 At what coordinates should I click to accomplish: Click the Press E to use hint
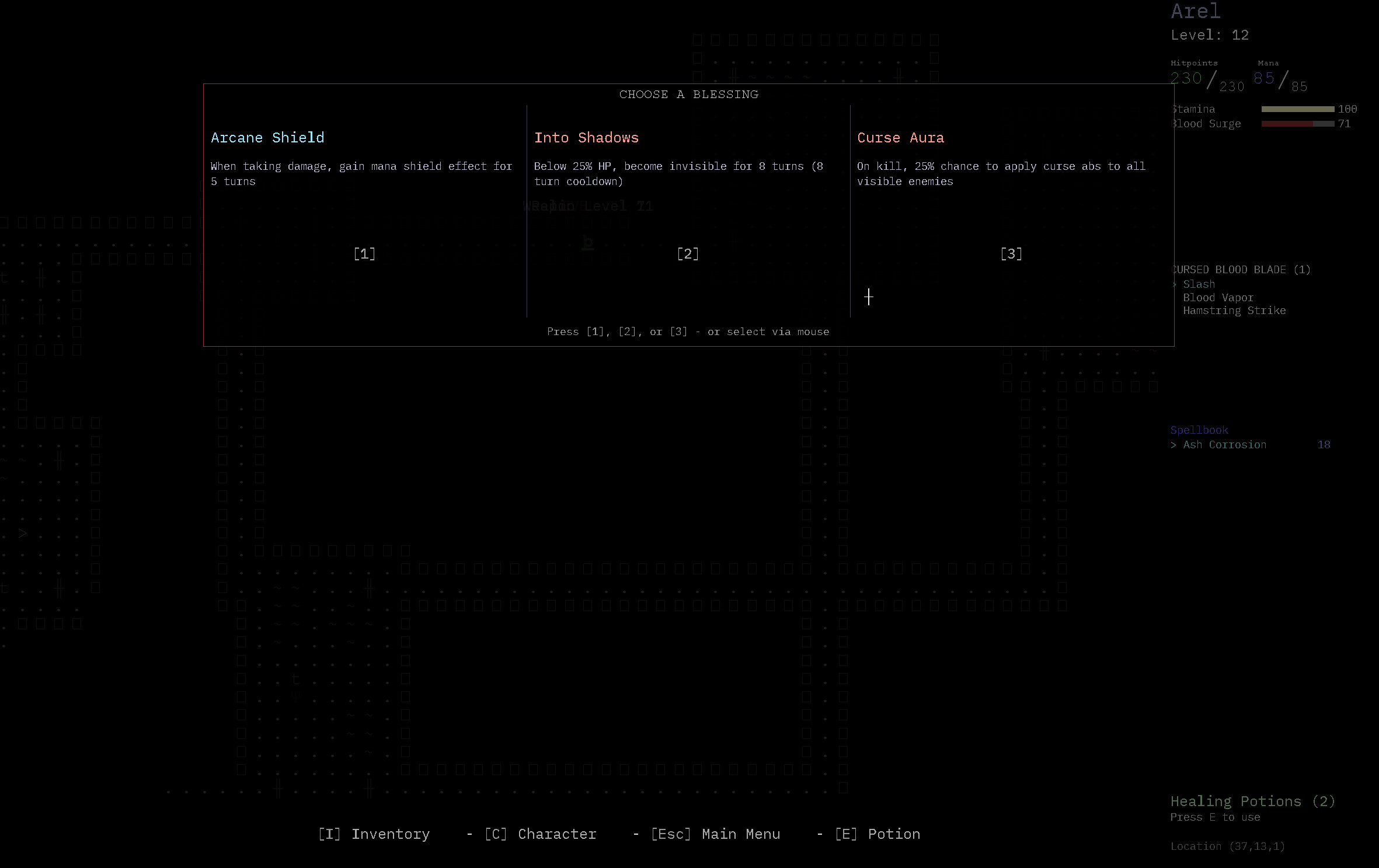click(x=1215, y=817)
